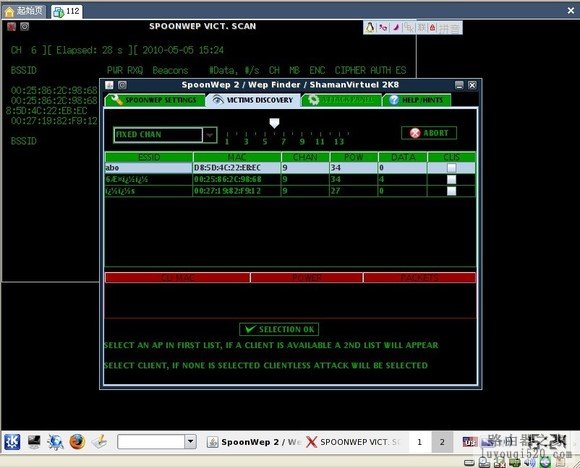Click the channel slider handle
Viewport: 580px width, 468px height.
tap(274, 123)
